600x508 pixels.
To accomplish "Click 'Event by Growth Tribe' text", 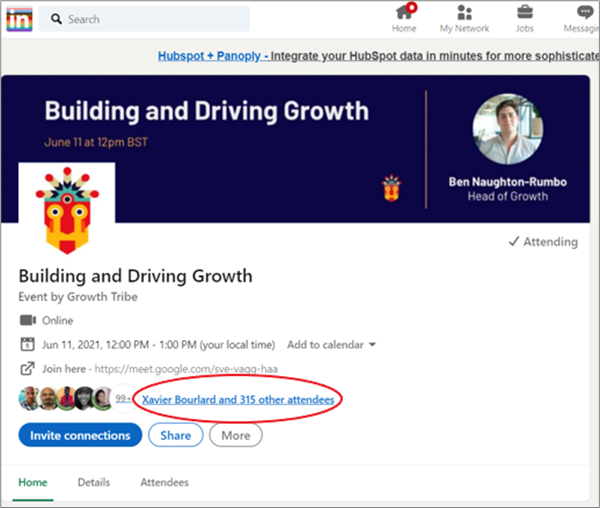I will click(x=78, y=297).
